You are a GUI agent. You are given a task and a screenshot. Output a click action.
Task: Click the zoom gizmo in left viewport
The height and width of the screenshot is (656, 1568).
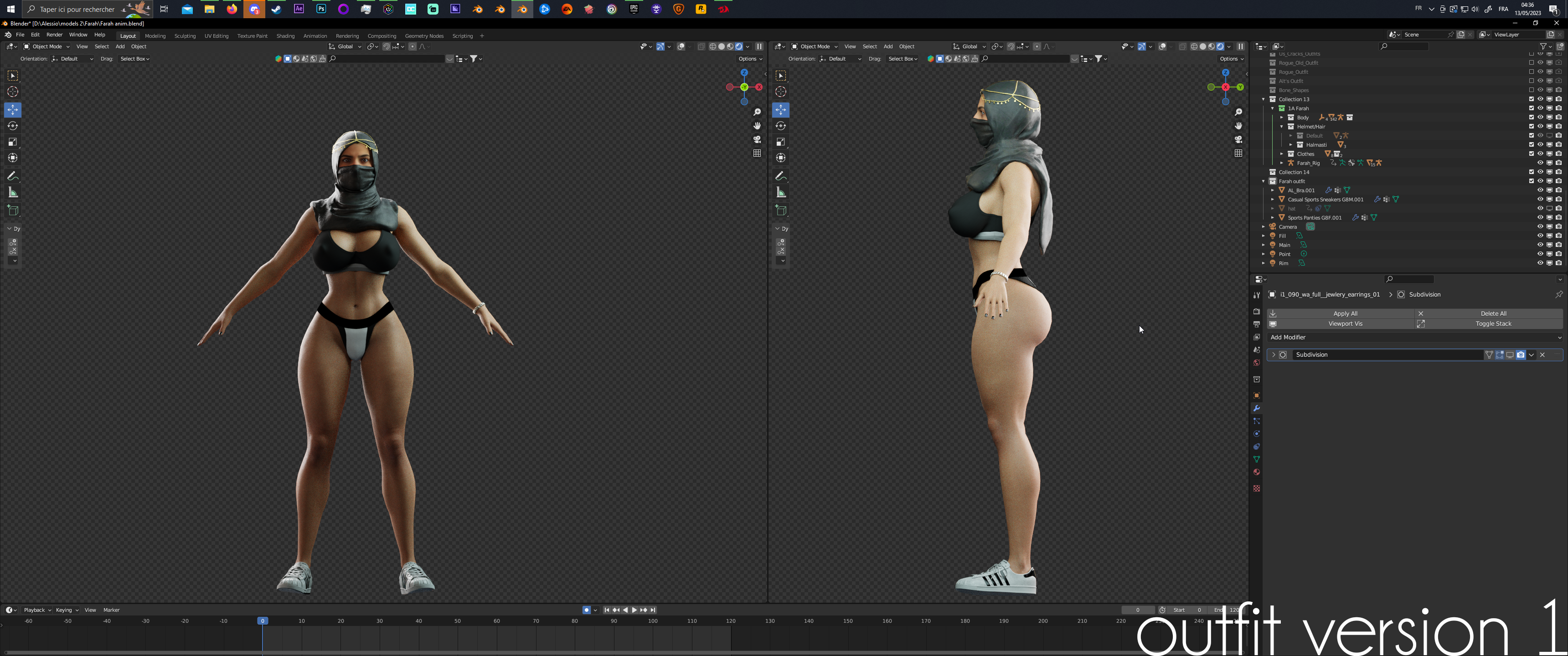[757, 112]
